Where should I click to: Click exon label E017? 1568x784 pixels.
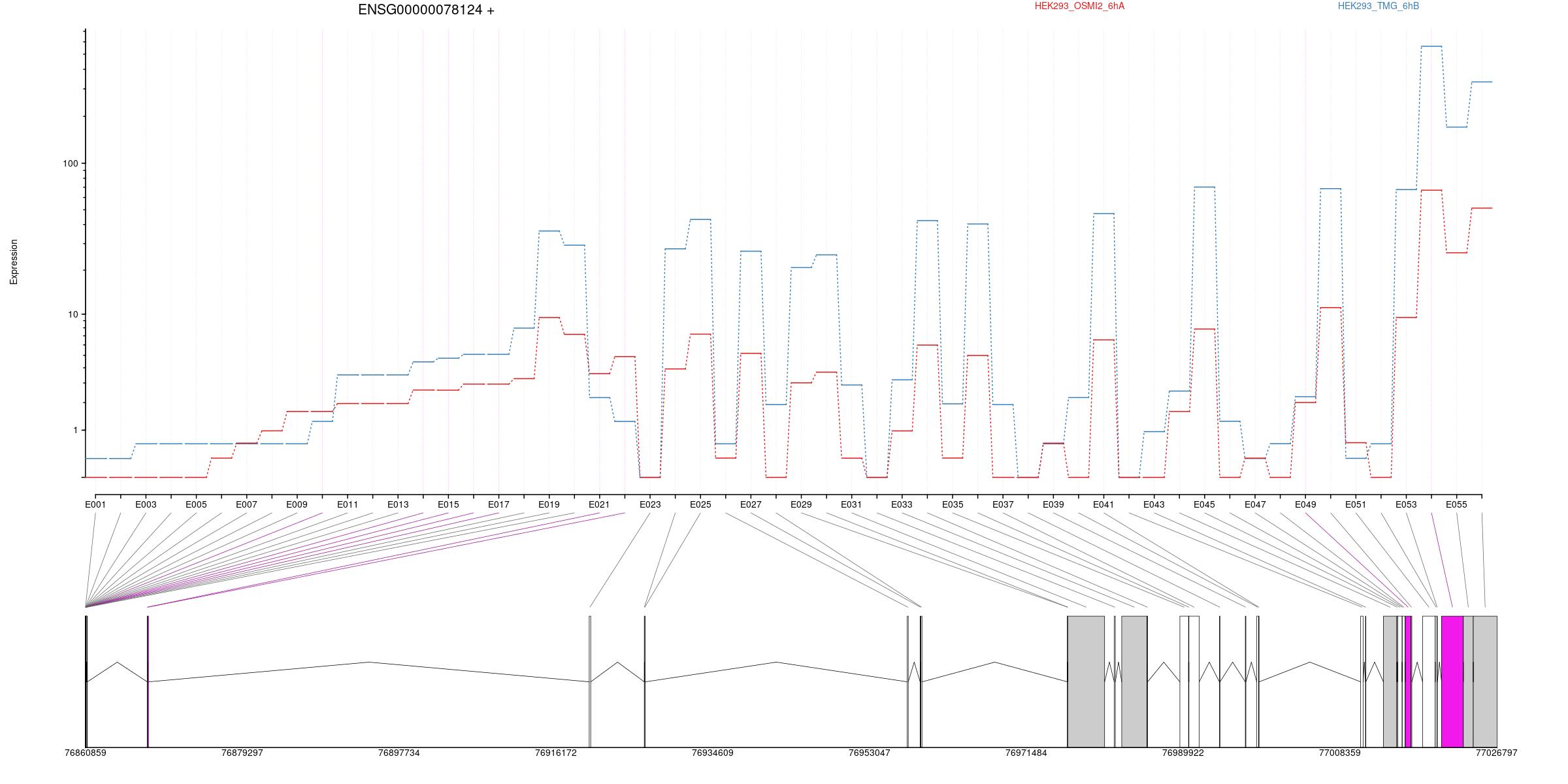pyautogui.click(x=498, y=504)
